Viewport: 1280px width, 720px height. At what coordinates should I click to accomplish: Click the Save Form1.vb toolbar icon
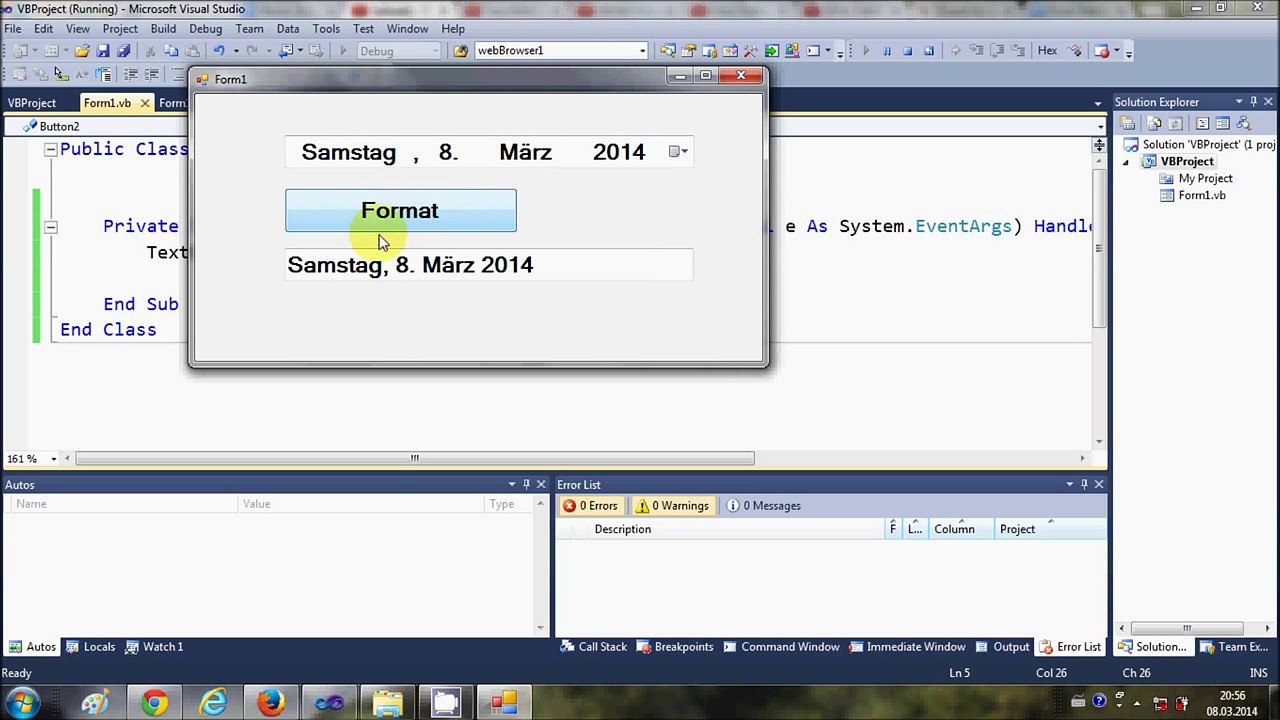click(x=103, y=51)
